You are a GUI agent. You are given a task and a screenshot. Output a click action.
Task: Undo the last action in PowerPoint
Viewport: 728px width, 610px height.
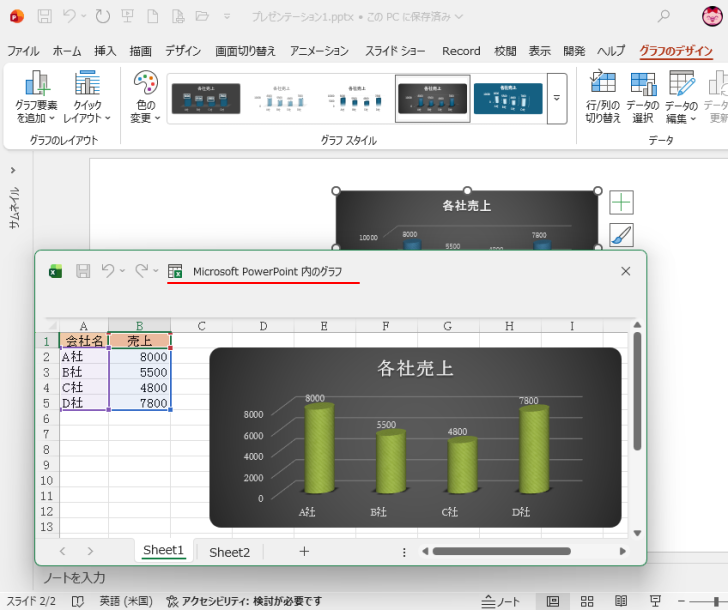pos(70,17)
